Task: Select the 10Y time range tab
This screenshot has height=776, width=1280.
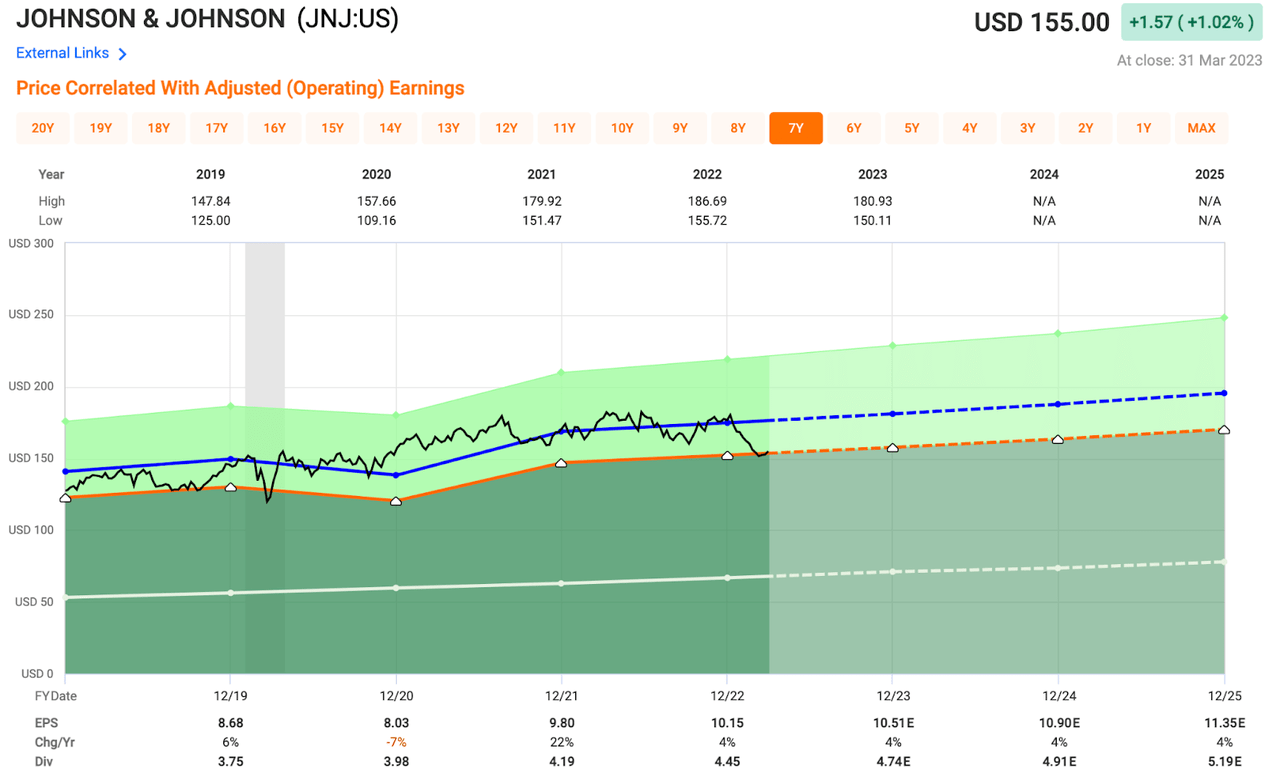Action: 622,128
